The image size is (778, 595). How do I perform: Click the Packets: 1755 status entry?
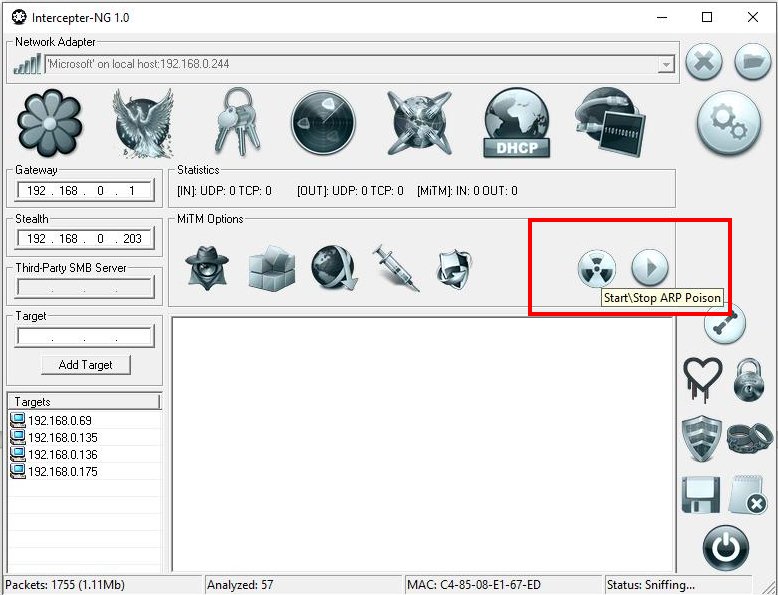click(x=102, y=585)
